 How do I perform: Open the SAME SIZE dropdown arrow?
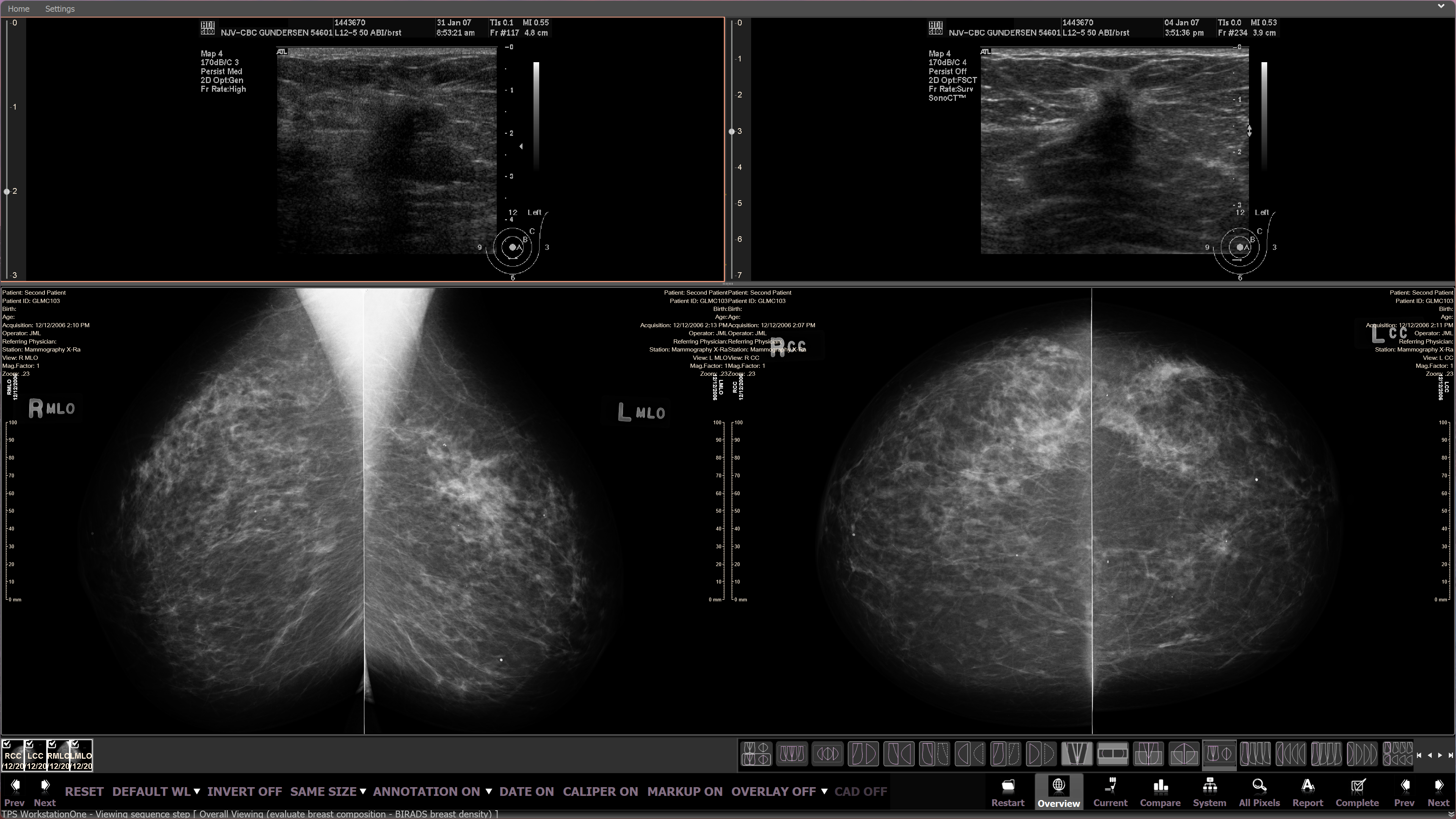tap(362, 791)
